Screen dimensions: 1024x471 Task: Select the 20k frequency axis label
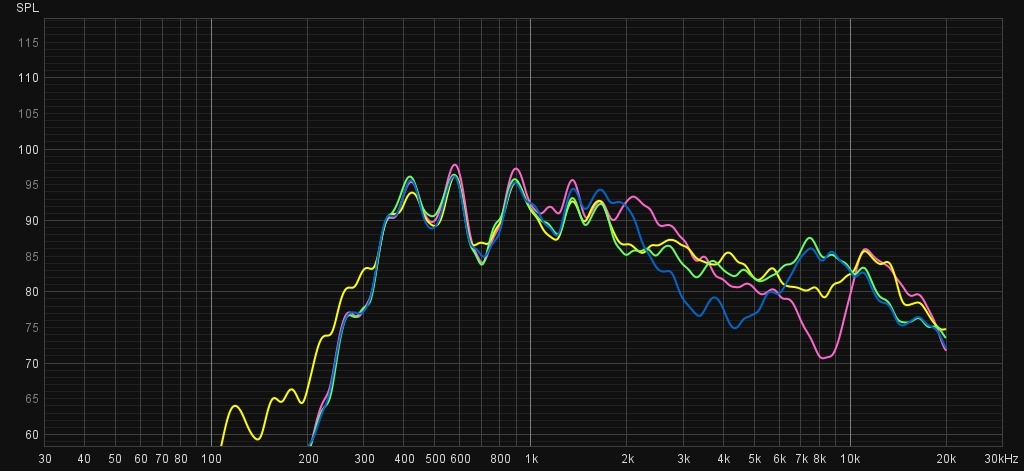pos(946,459)
